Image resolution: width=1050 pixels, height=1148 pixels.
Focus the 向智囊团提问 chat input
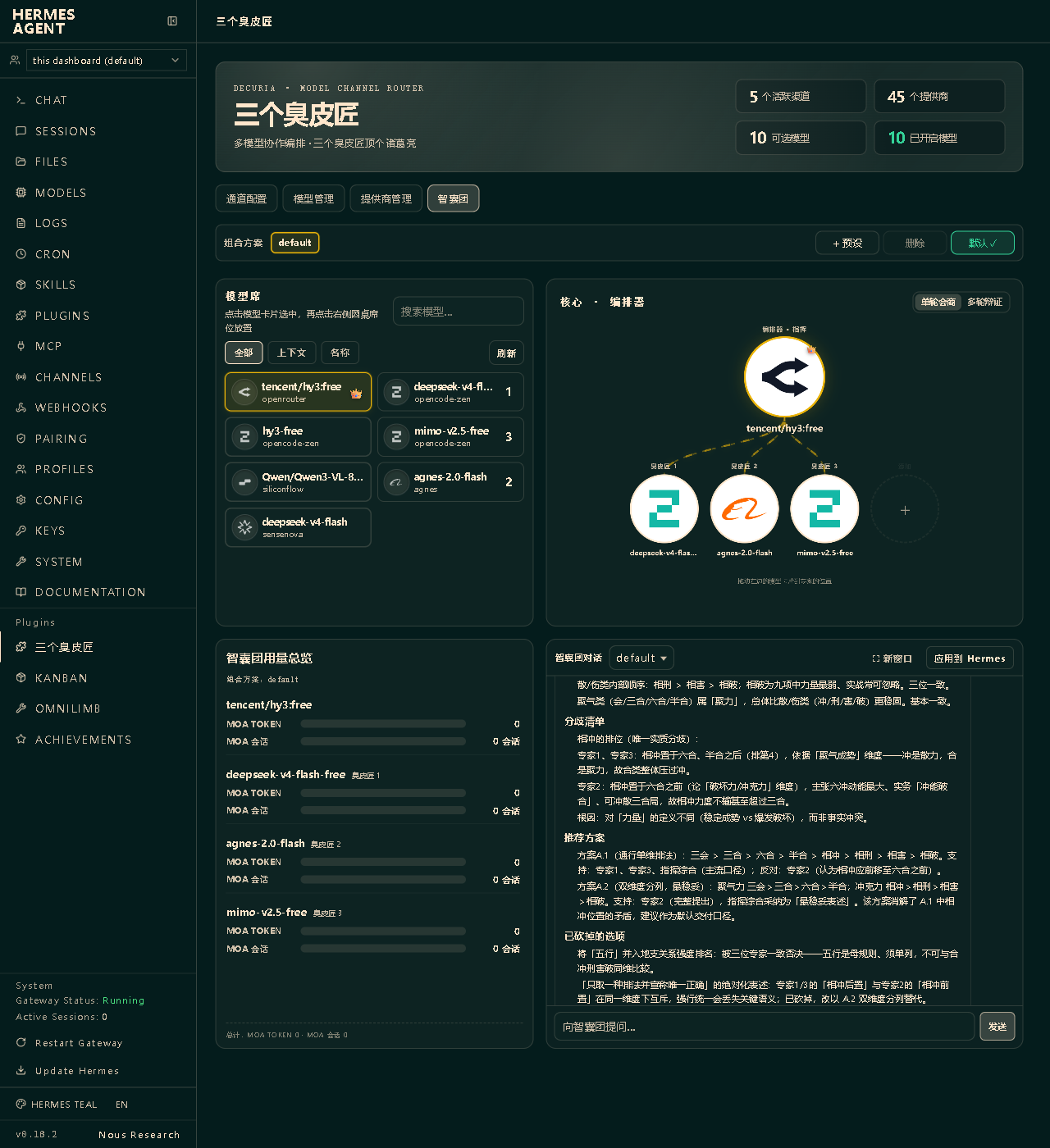tap(765, 1027)
